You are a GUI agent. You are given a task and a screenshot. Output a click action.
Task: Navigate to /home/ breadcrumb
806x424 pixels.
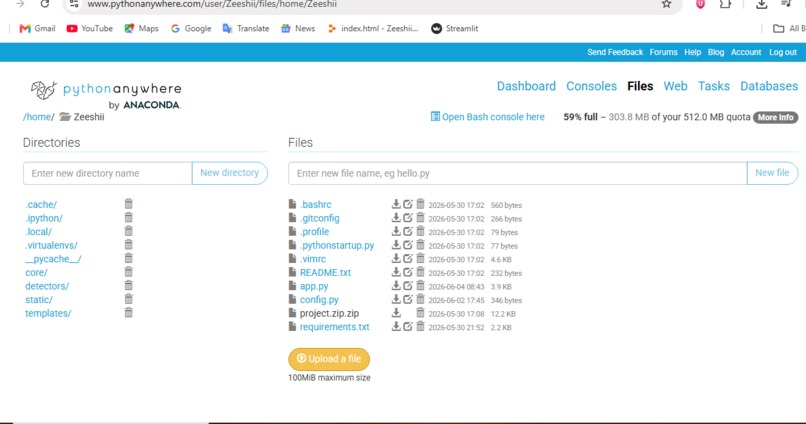[39, 117]
